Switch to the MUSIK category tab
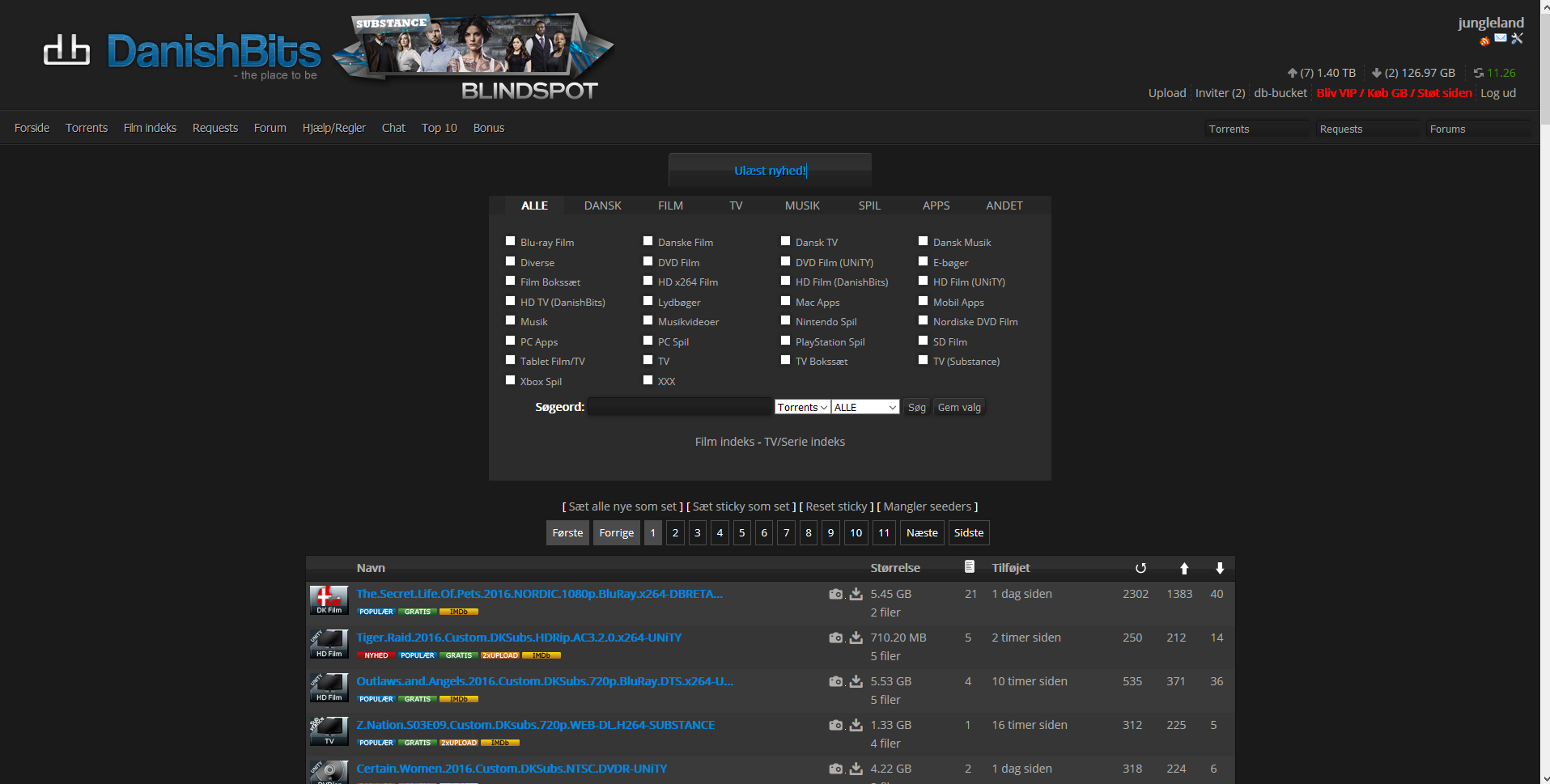Screen dimensions: 1550x784 pos(802,206)
